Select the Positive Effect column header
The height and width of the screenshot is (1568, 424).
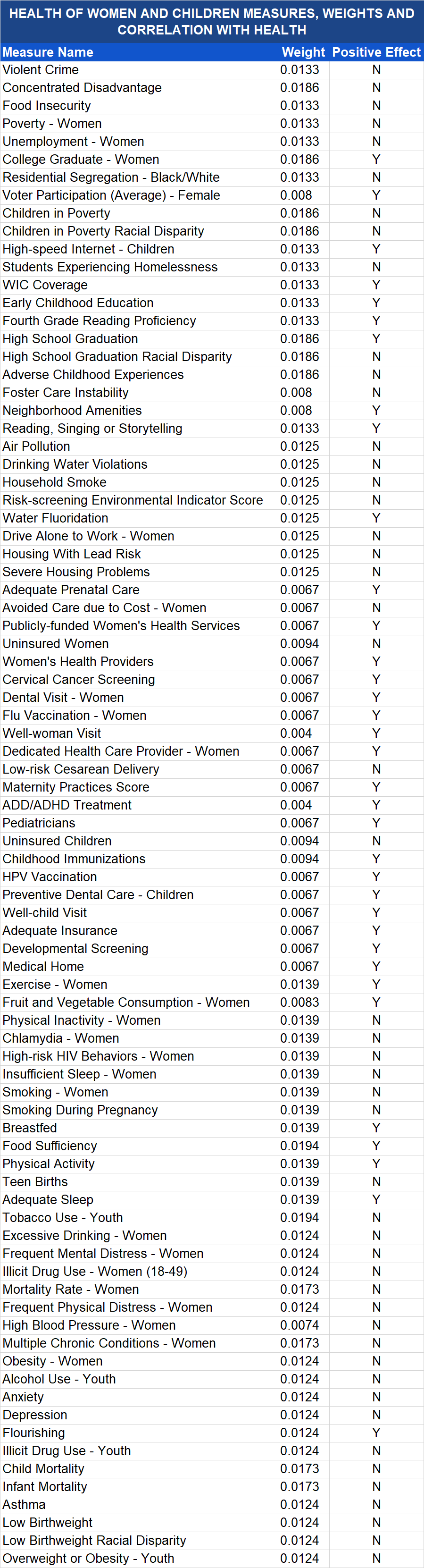[x=376, y=52]
